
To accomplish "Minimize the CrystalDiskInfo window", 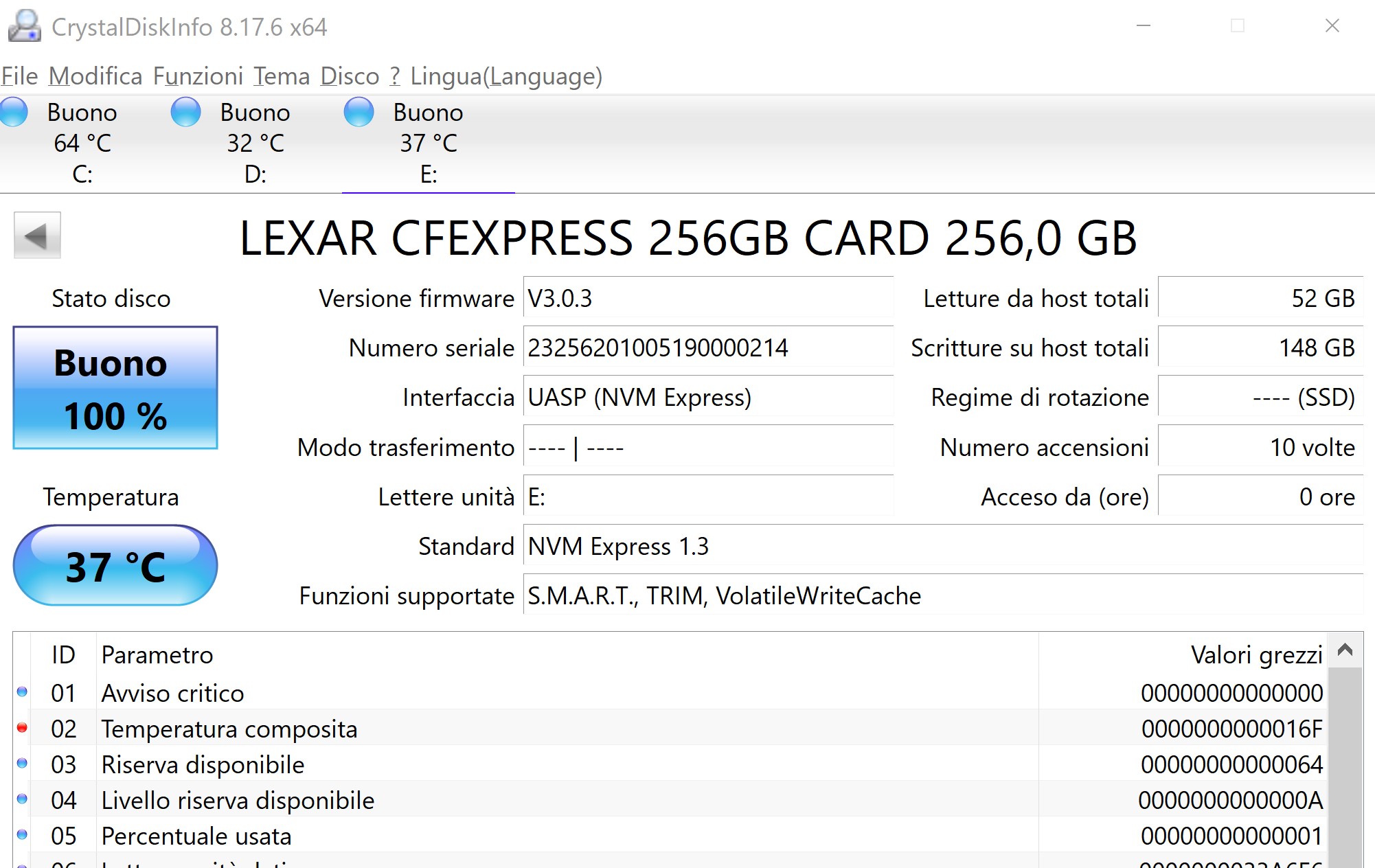I will [1144, 26].
